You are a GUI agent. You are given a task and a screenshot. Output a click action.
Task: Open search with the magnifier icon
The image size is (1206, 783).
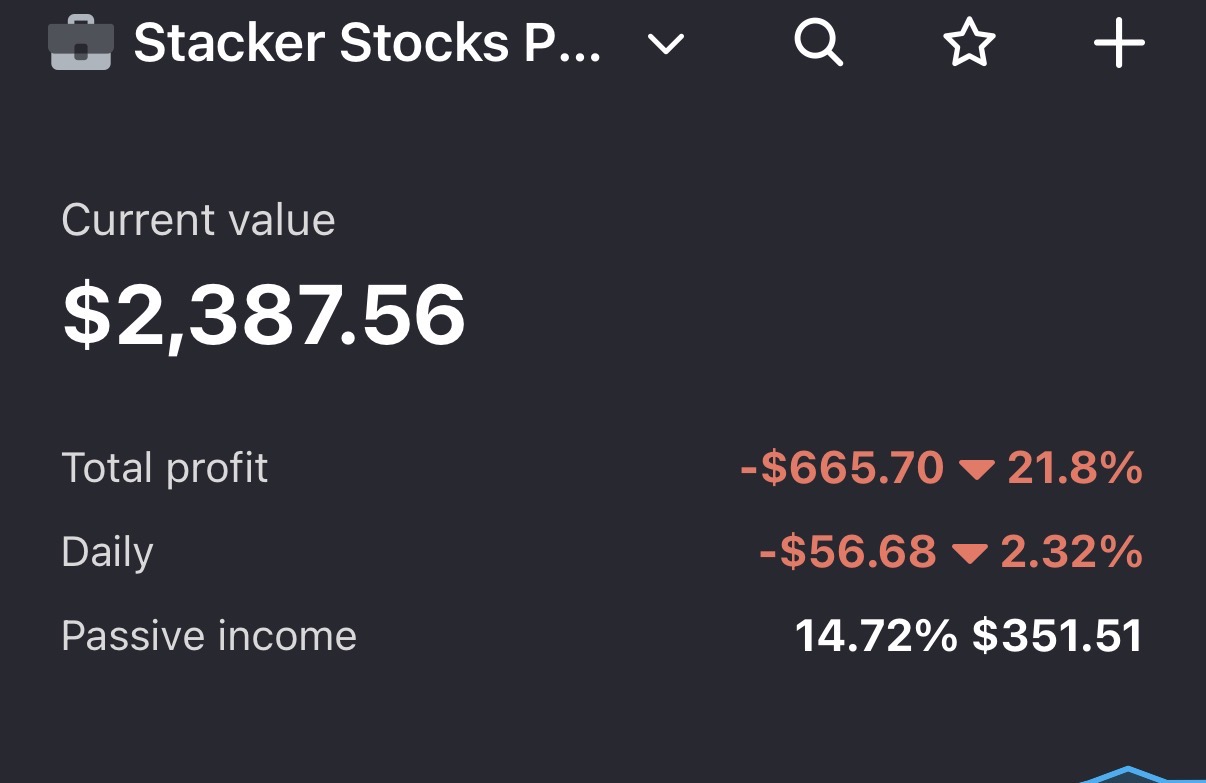click(x=818, y=44)
